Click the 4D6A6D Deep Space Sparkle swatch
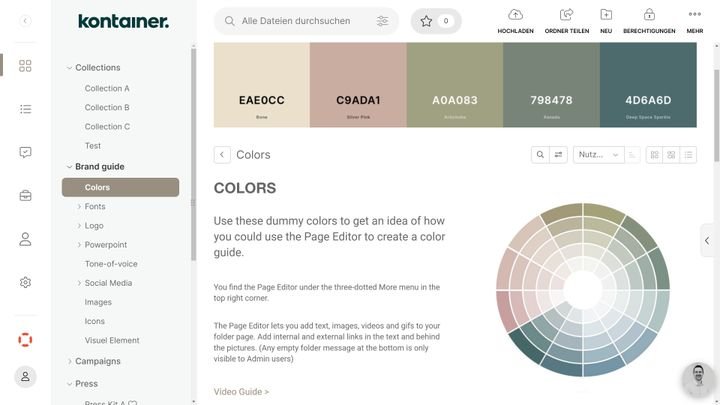The height and width of the screenshot is (405, 720). (648, 85)
